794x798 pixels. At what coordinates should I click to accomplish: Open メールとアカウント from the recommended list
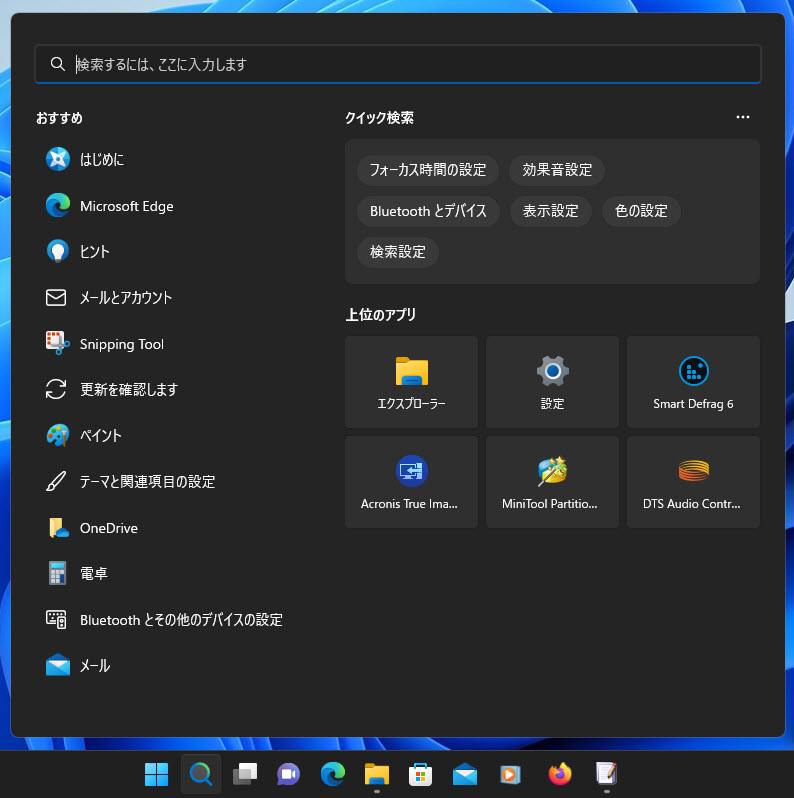pos(125,297)
